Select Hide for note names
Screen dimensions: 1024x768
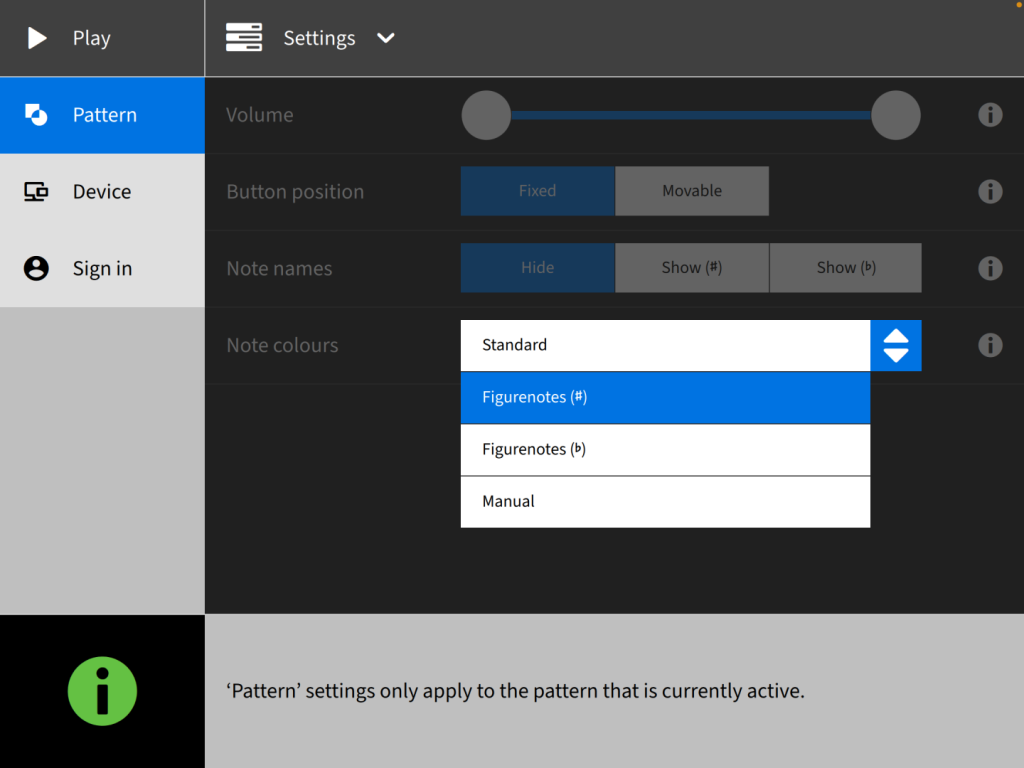tap(537, 268)
